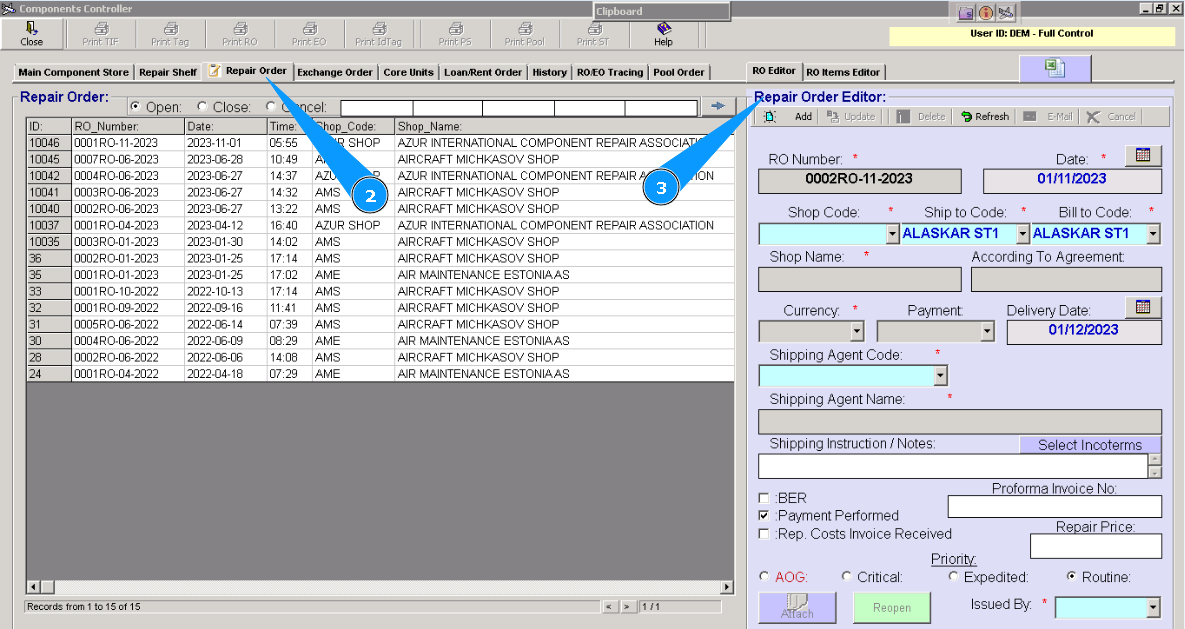Image resolution: width=1185 pixels, height=629 pixels.
Task: Click Delete icon in editor toolbar
Action: coord(903,116)
